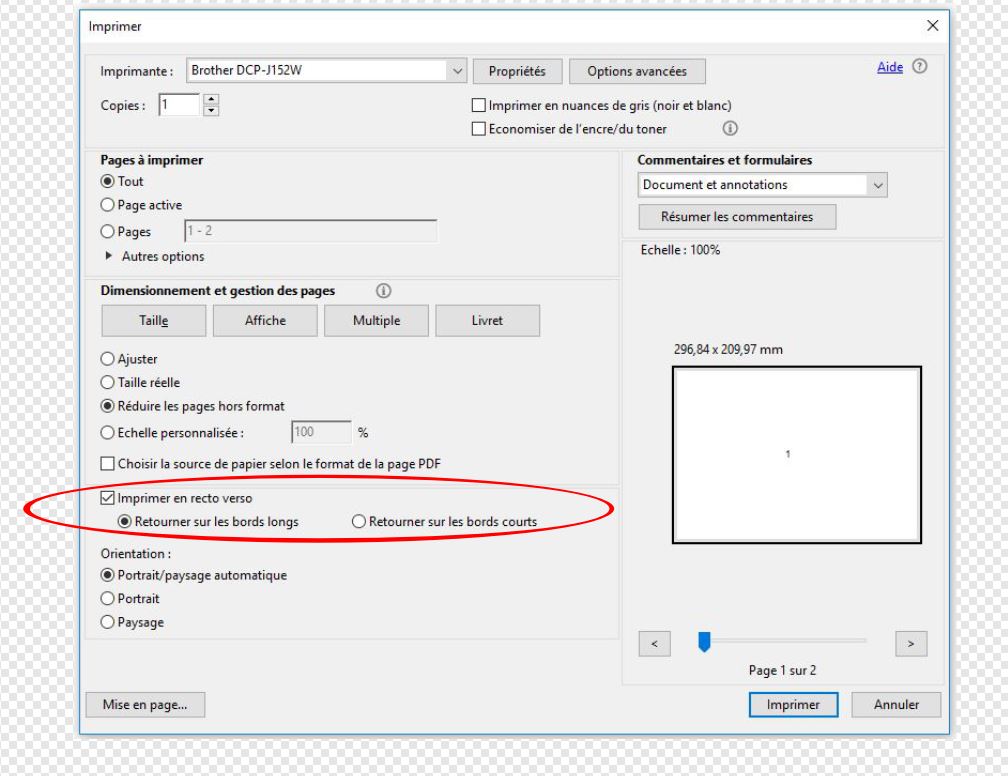Viewport: 1008px width, 776px height.
Task: Click the Annuler cancel button
Action: [x=896, y=705]
